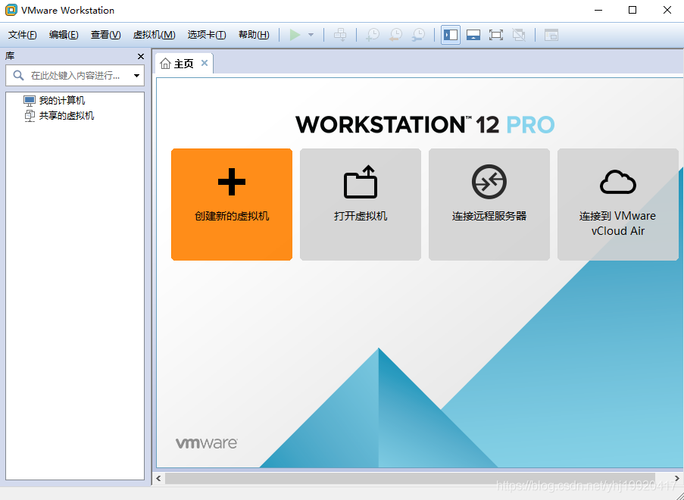Click the horizontal scrollbar track
Viewport: 684px width, 500px height.
pyautogui.click(x=410, y=479)
